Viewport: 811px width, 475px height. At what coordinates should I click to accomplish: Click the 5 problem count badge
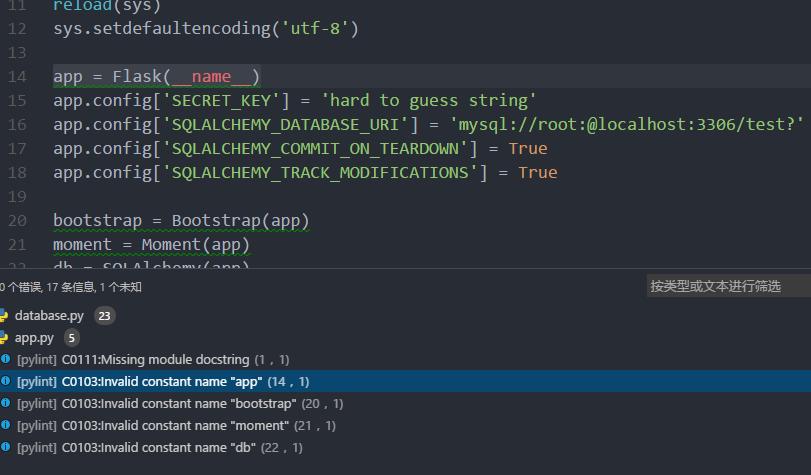[72, 338]
